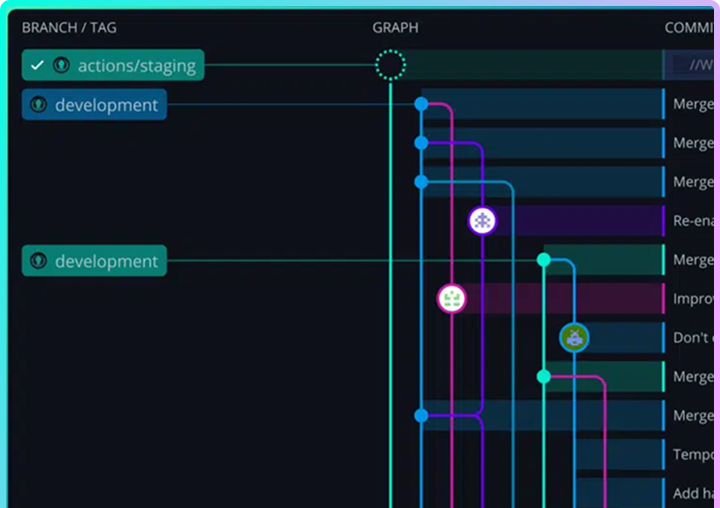The image size is (720, 508).
Task: Select the green robot avatar commit node
Action: tap(574, 337)
